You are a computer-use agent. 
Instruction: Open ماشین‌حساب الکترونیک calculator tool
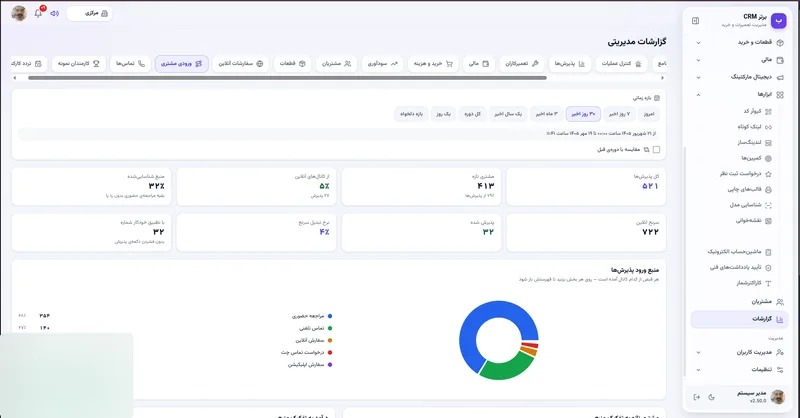click(x=739, y=252)
